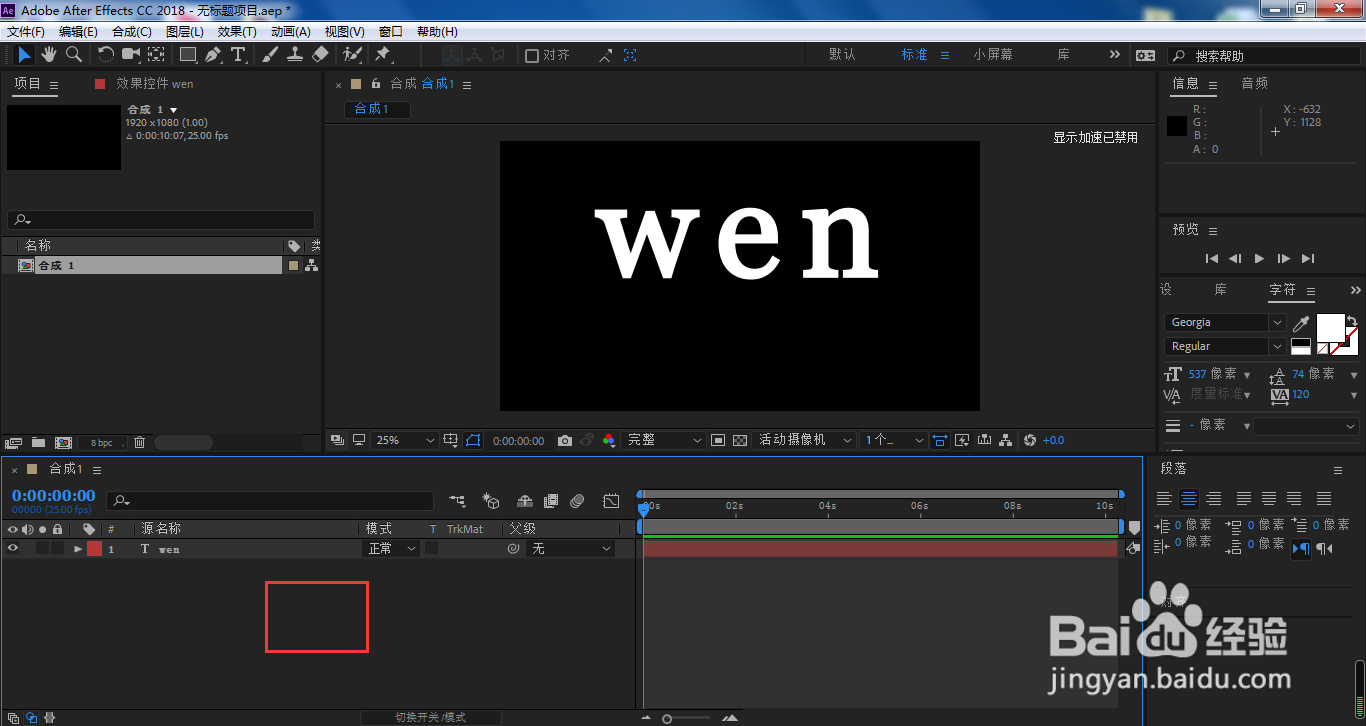Toggle pixel aspect ratio correction
Viewport: 1366px width, 726px height.
(940, 440)
